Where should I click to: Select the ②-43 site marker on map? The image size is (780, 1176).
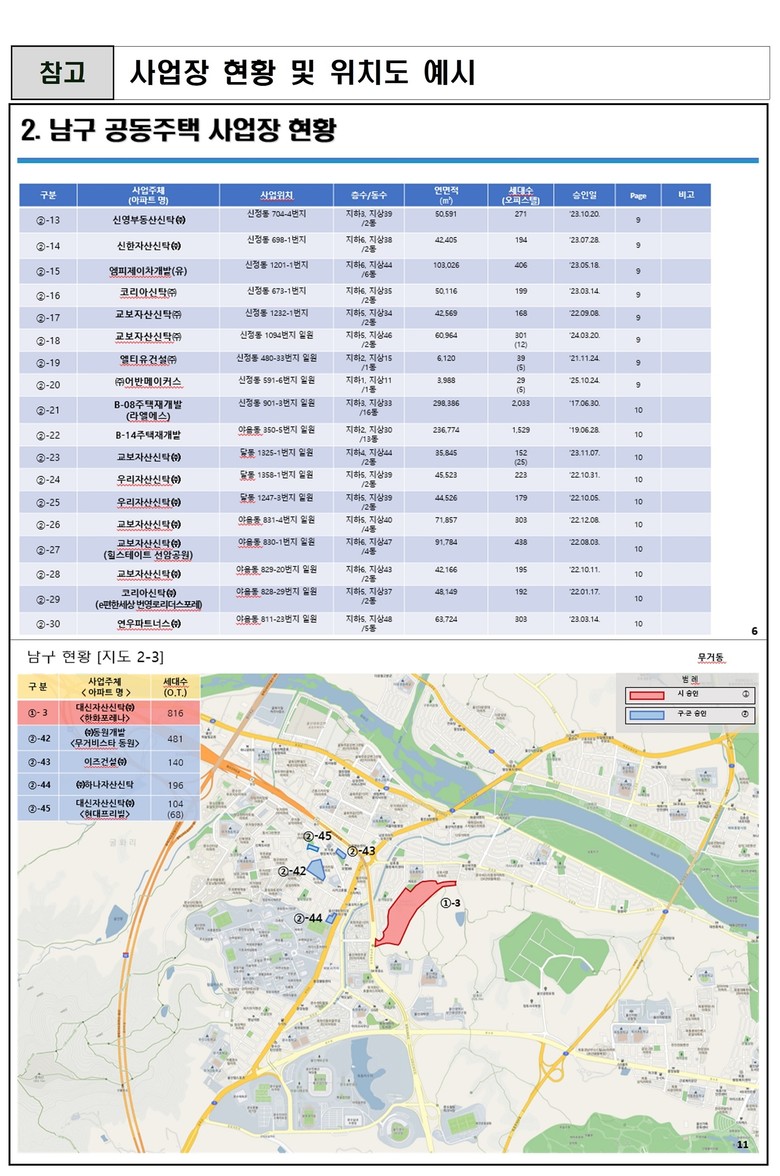(x=341, y=853)
